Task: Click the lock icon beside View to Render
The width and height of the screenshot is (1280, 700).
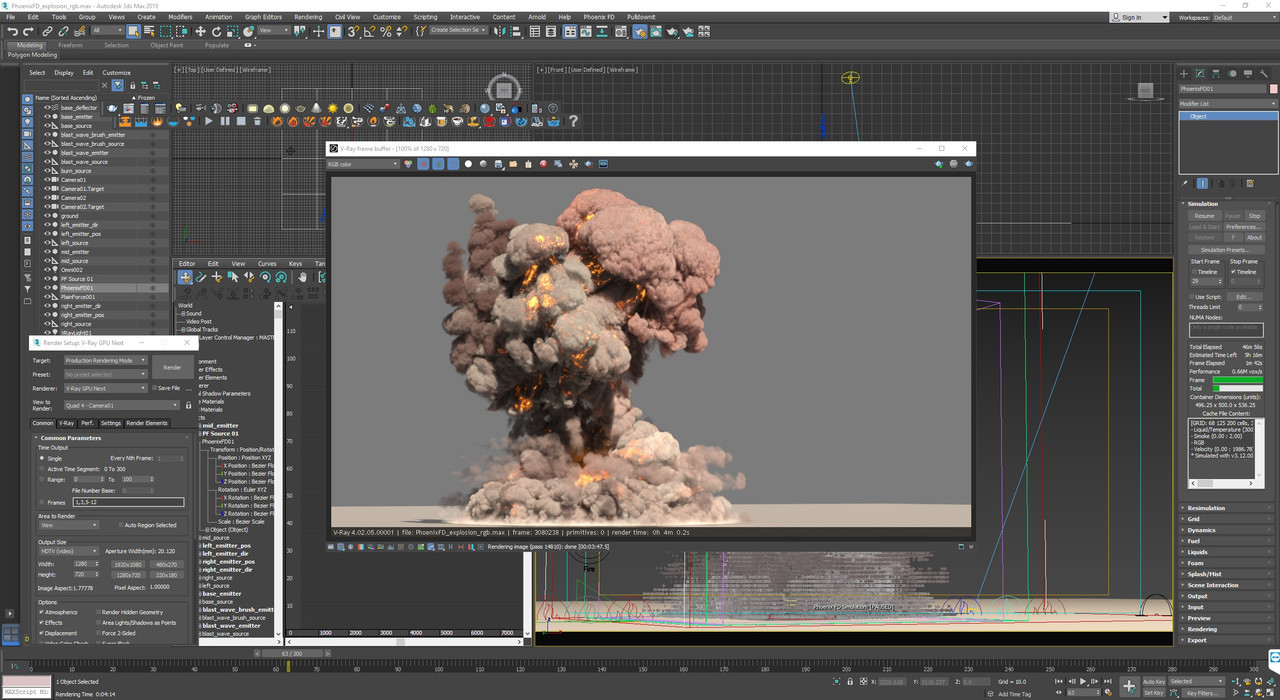Action: [x=188, y=405]
